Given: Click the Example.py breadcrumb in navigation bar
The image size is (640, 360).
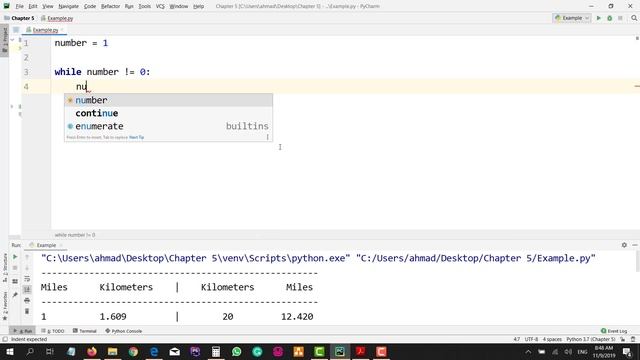Looking at the screenshot, I should click(x=57, y=18).
